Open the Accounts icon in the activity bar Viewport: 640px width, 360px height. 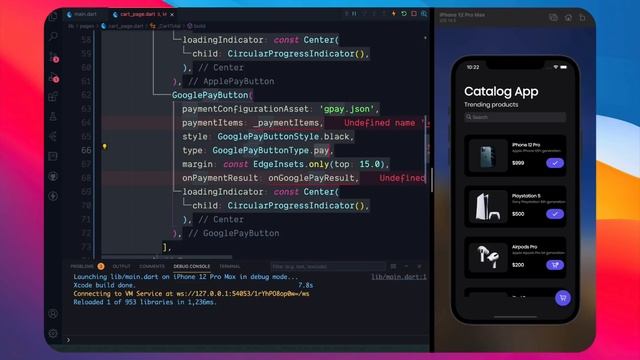click(x=53, y=314)
